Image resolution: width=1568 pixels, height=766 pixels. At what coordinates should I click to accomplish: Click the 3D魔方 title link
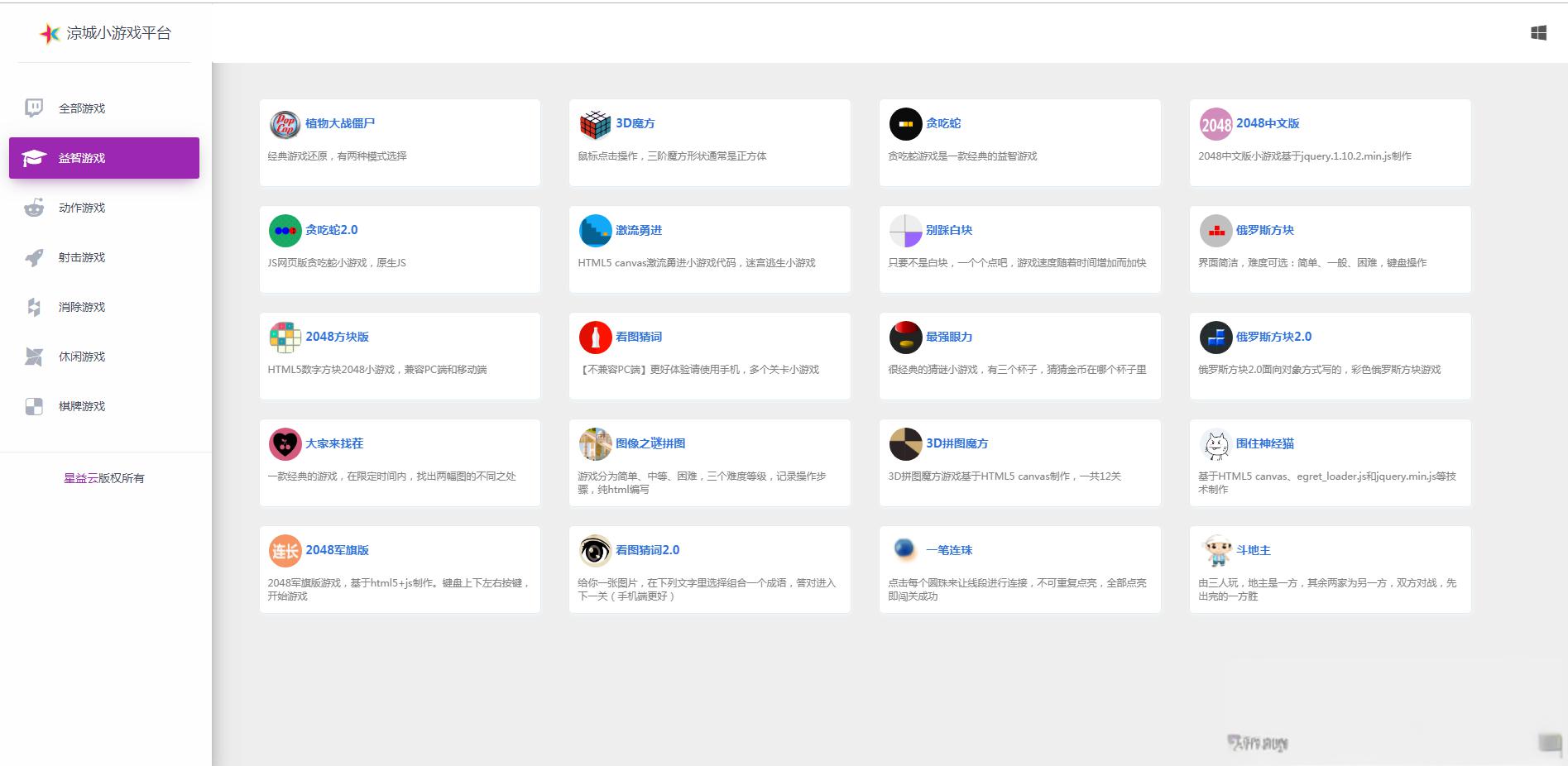635,123
